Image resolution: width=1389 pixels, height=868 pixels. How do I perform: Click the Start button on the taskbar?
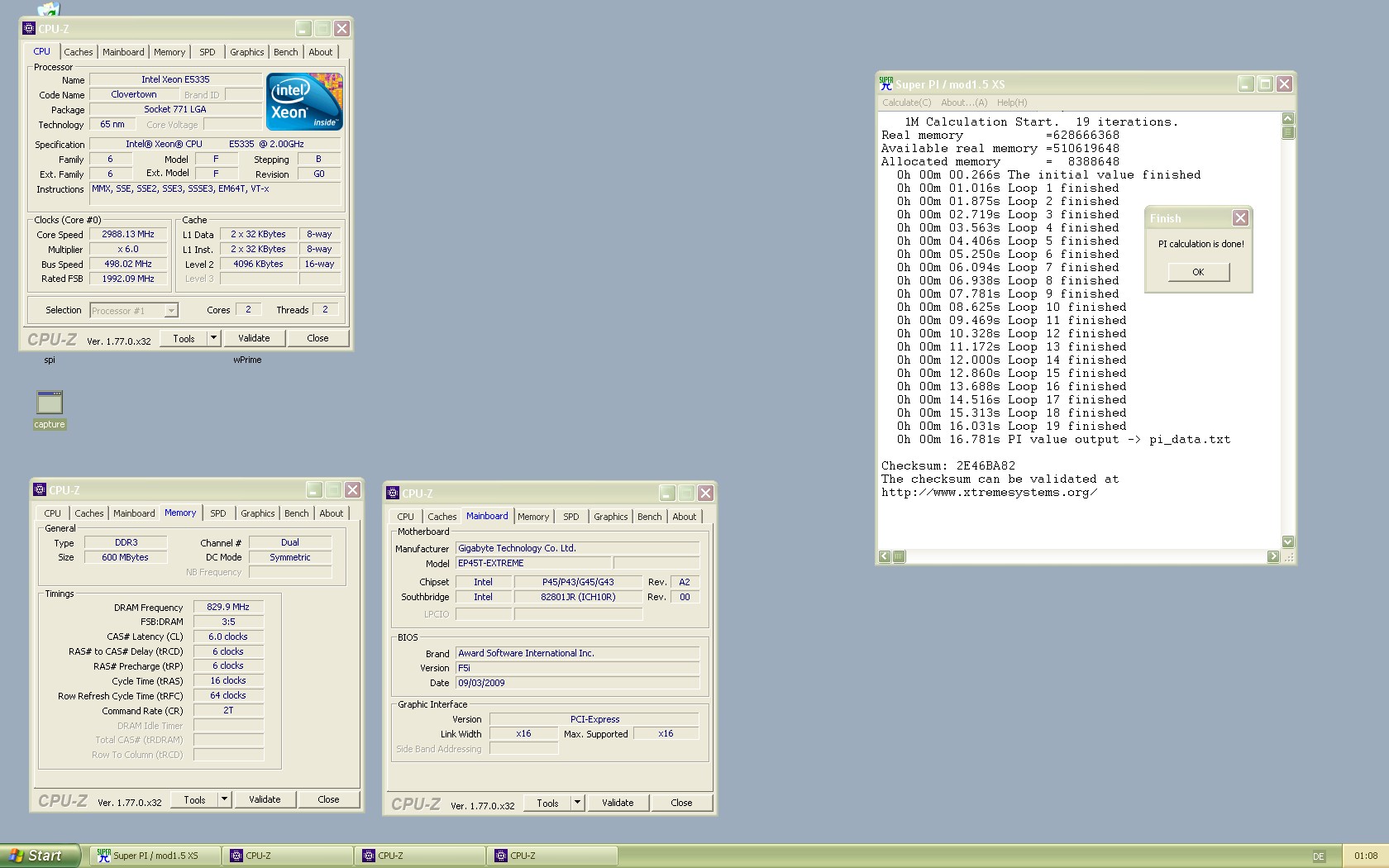coord(40,856)
